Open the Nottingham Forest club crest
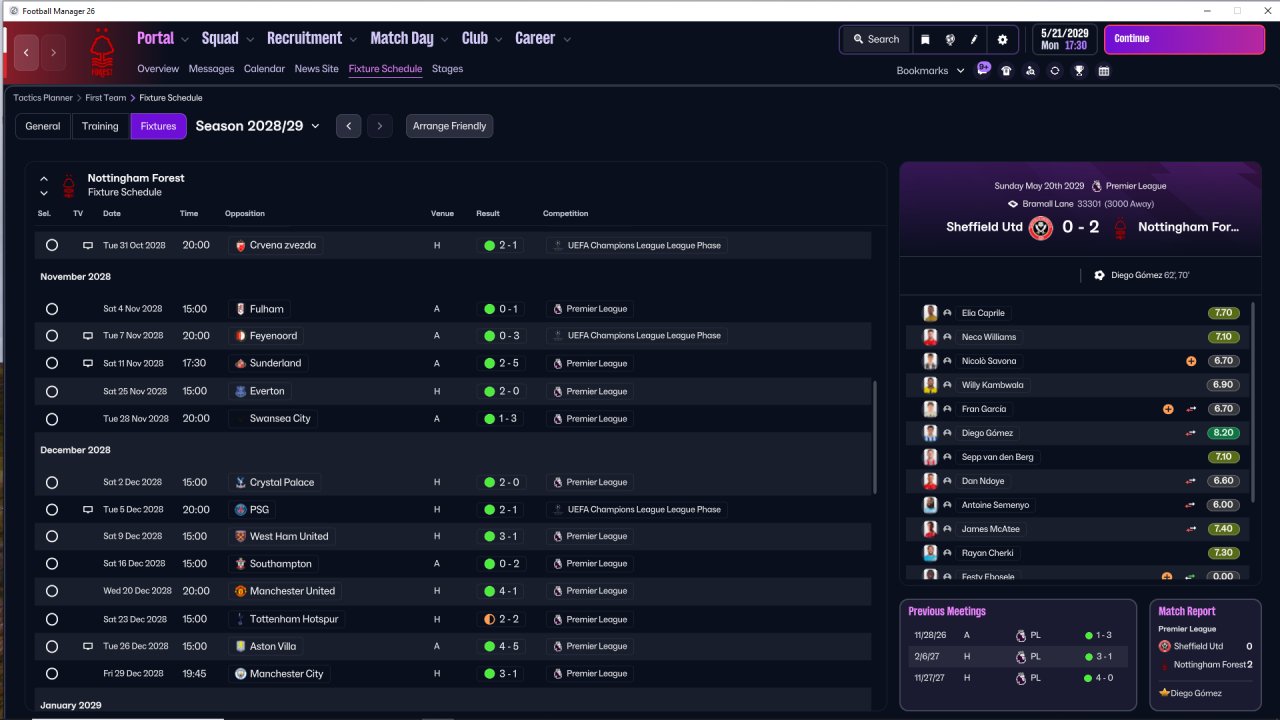Image resolution: width=1280 pixels, height=720 pixels. (101, 52)
